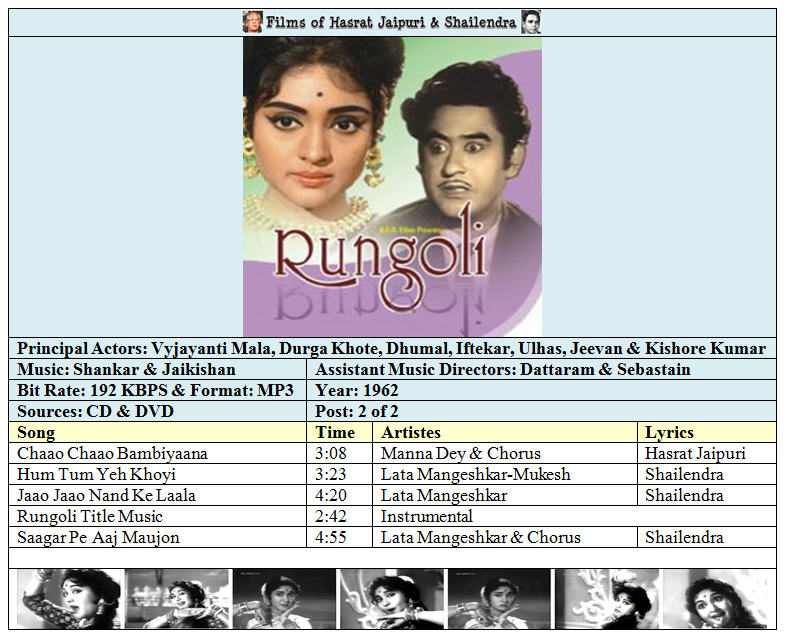
Task: Click the time value '2:42'
Action: [x=331, y=517]
